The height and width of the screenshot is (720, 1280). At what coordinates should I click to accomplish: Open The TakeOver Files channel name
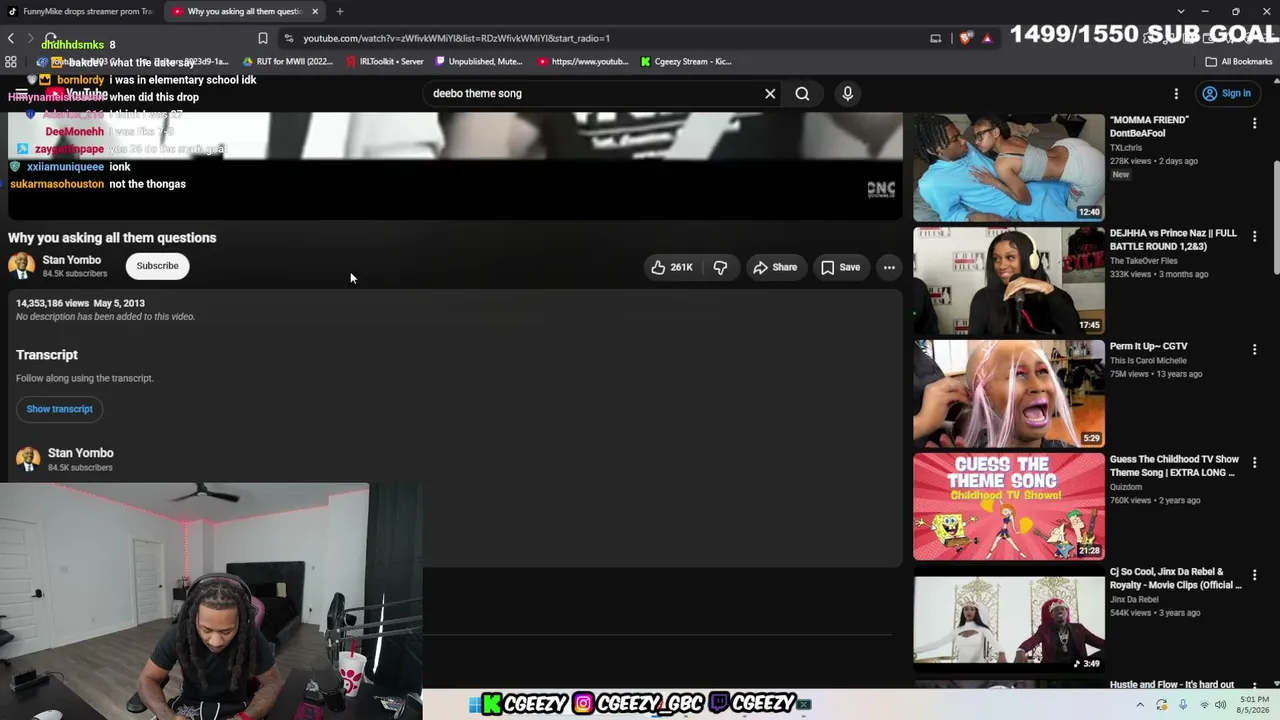1143,261
